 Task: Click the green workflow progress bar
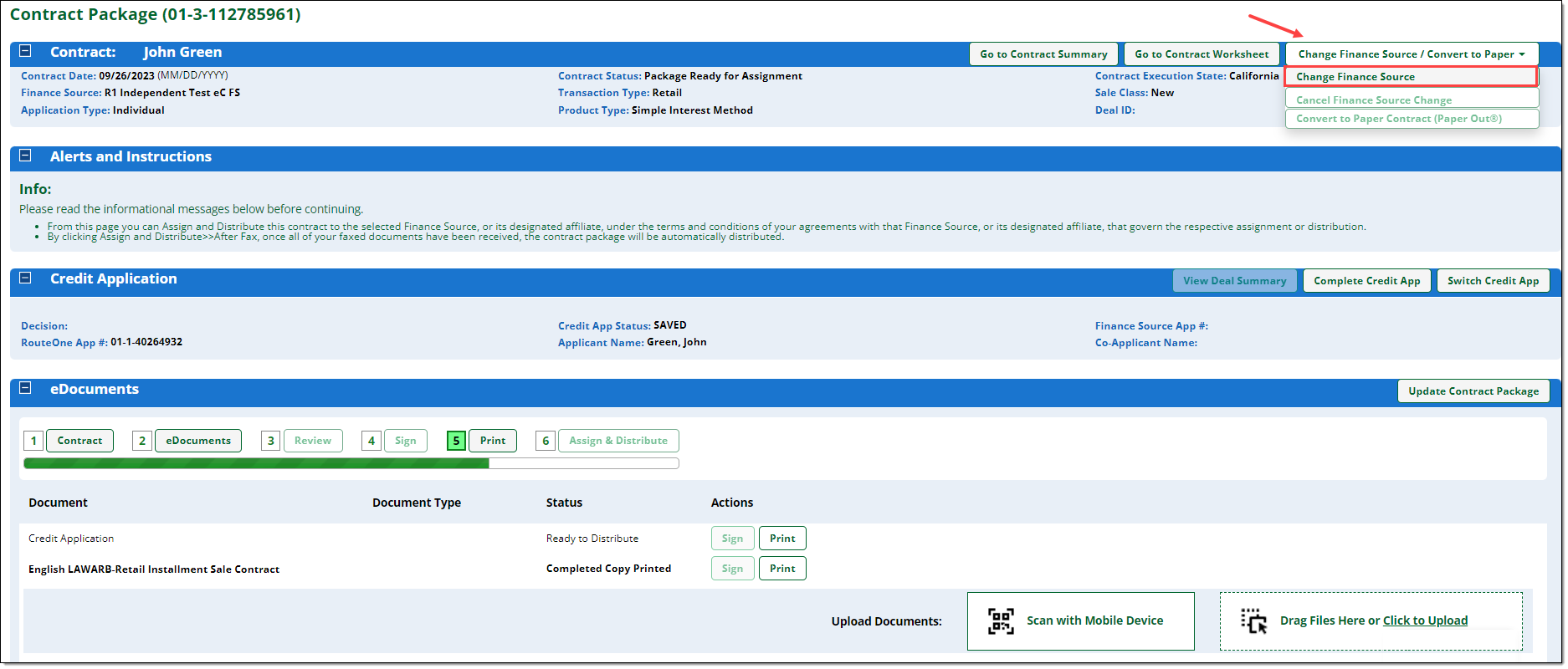click(x=351, y=463)
